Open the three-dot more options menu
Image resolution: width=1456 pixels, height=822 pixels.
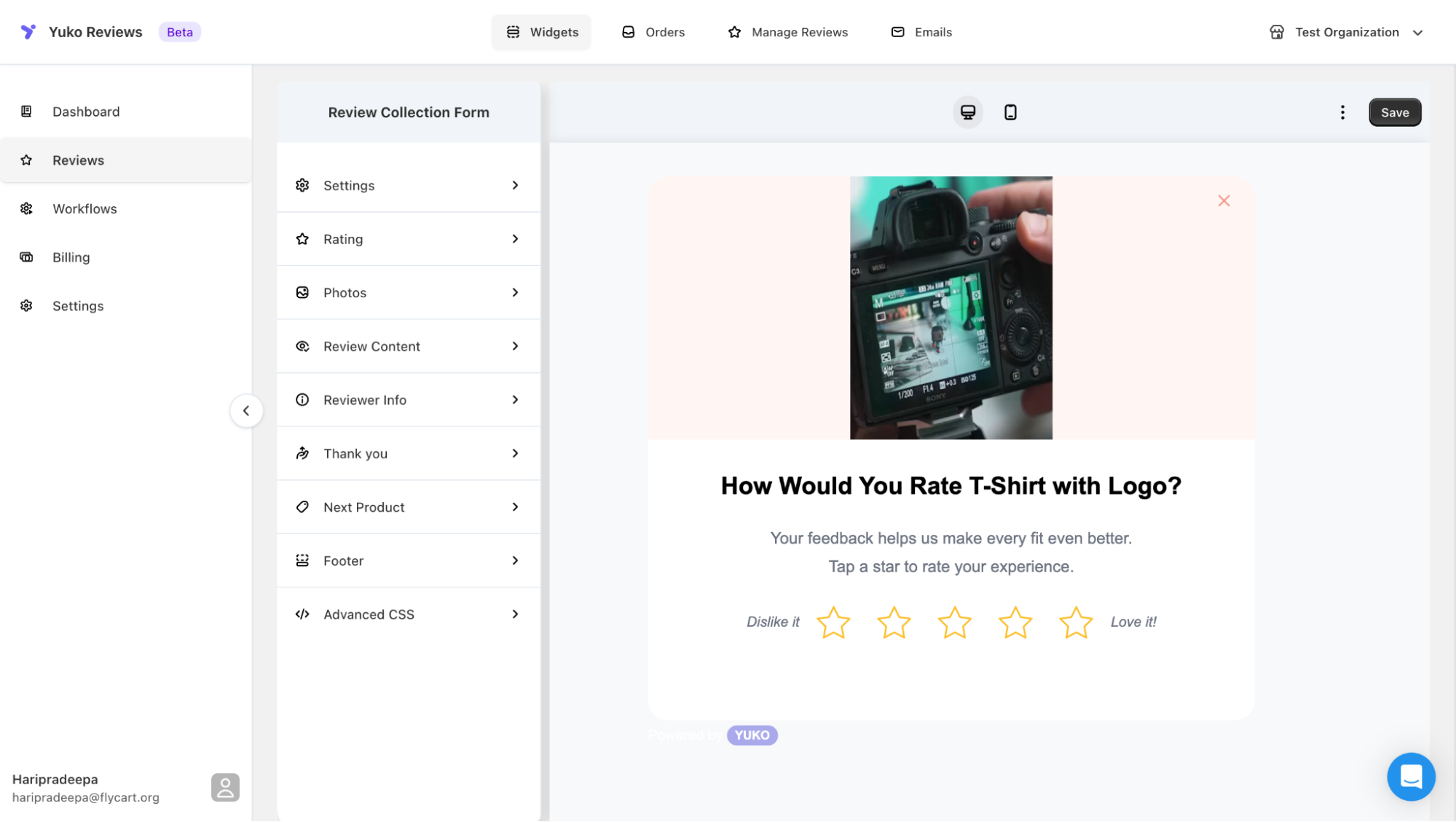pos(1342,112)
